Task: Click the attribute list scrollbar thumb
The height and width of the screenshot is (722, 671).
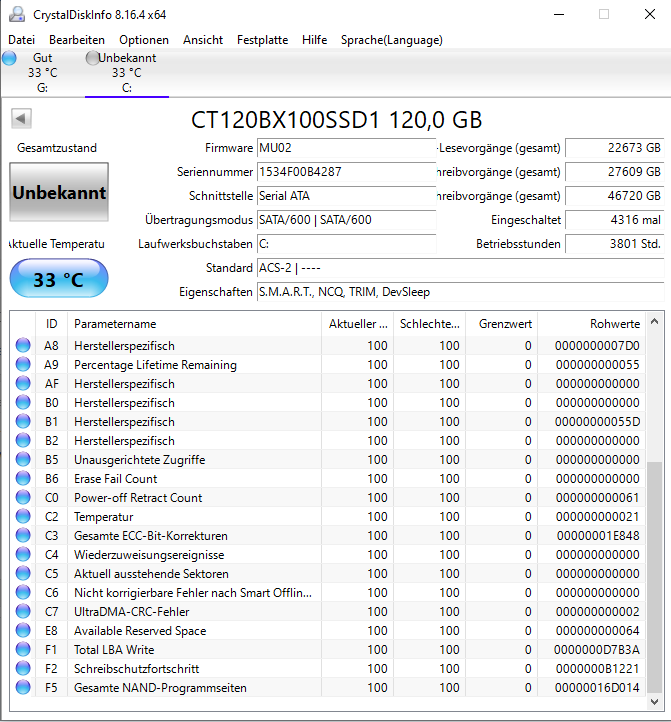Action: [x=654, y=577]
